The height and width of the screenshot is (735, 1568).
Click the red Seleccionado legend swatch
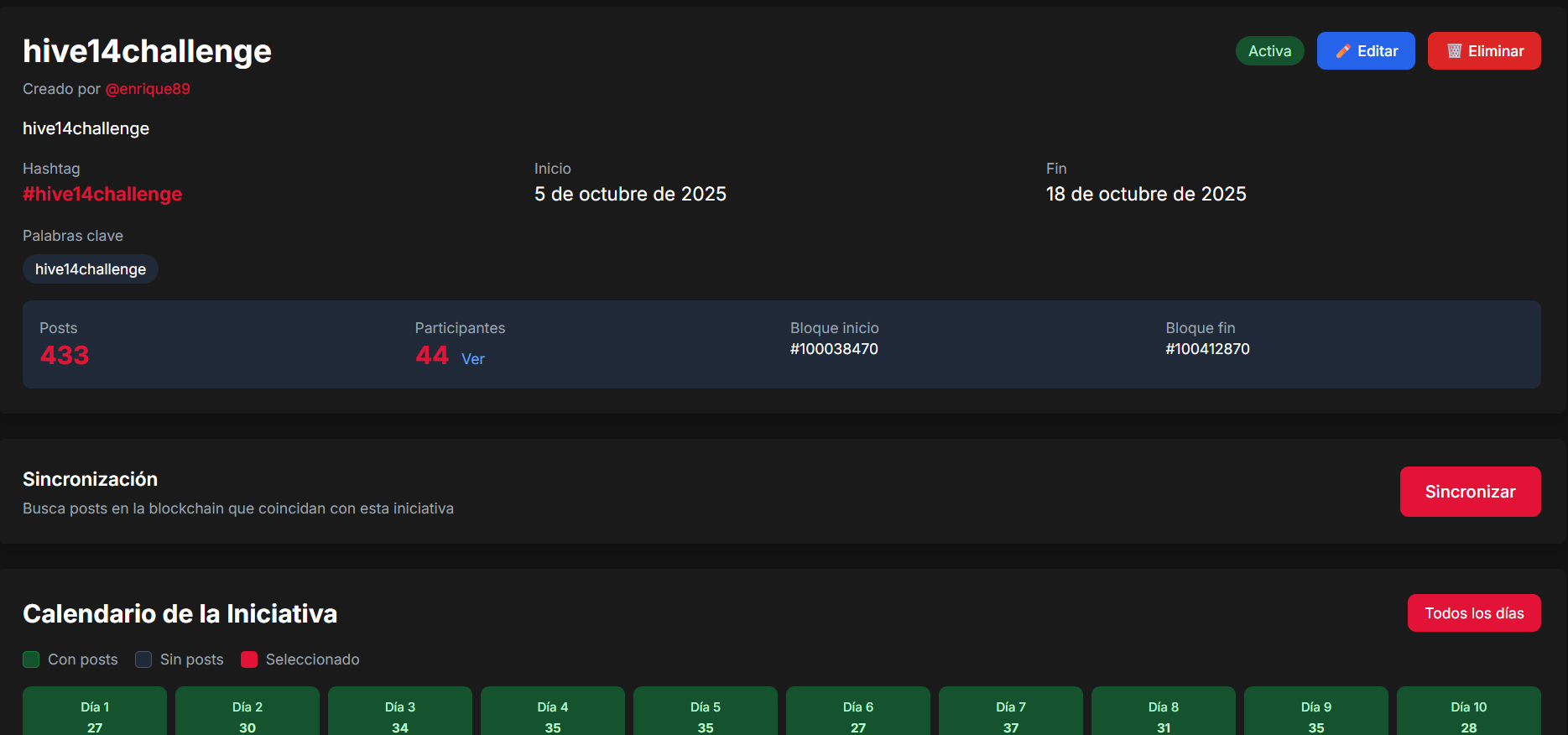coord(249,659)
